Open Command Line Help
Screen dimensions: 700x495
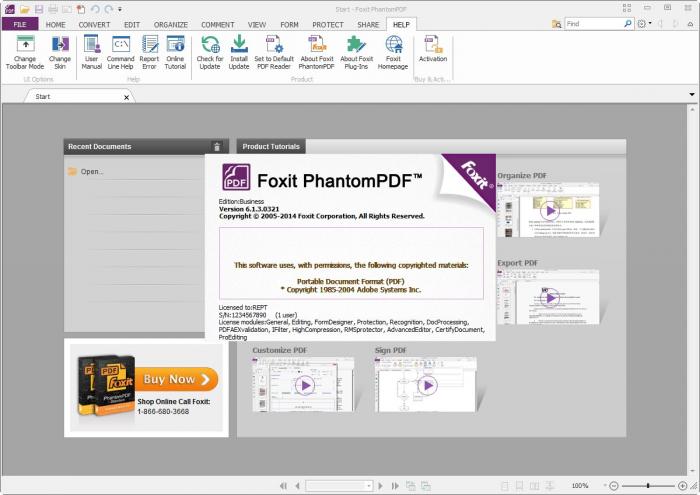click(121, 53)
